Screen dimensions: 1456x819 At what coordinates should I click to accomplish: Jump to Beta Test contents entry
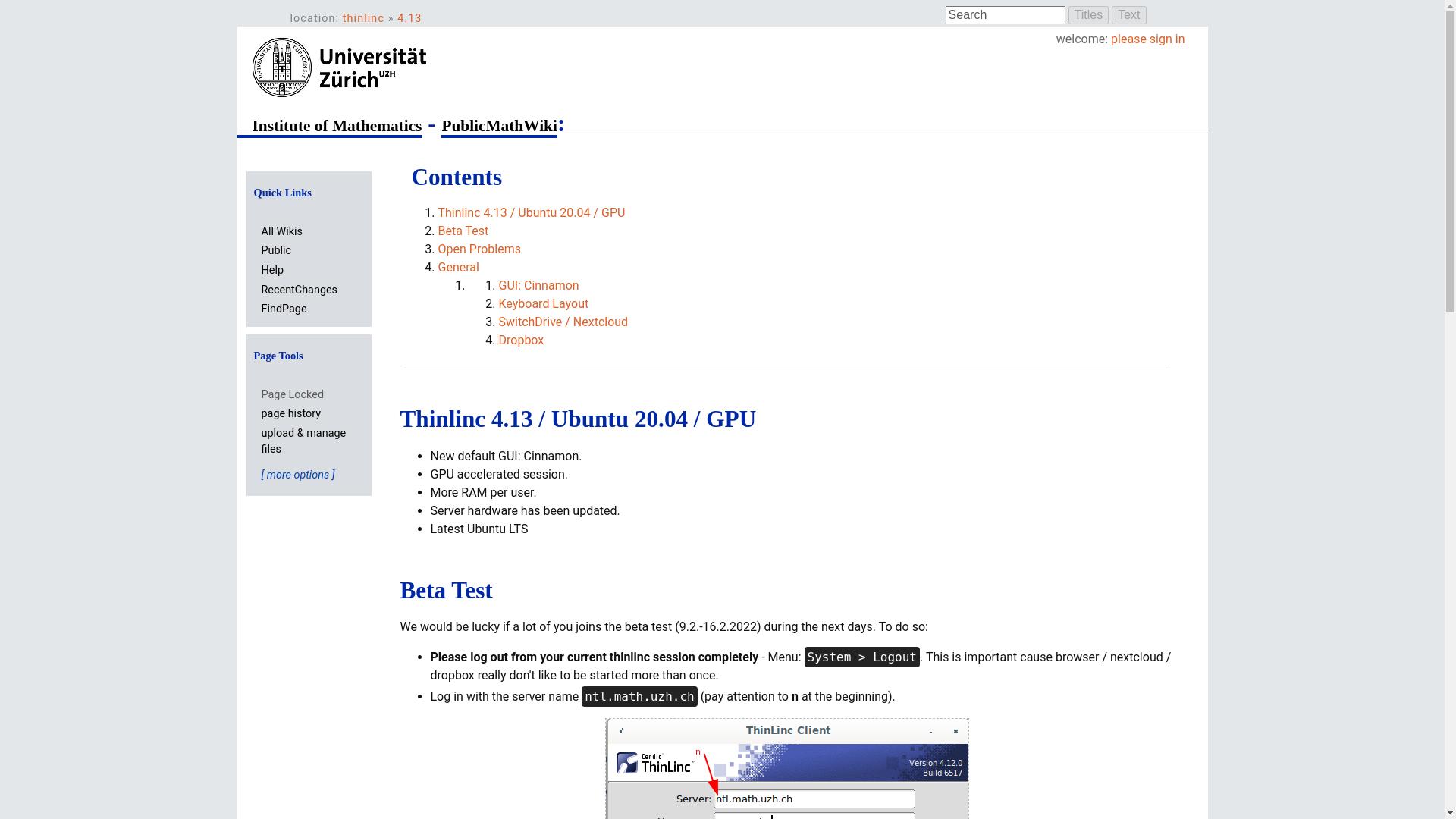(x=463, y=231)
